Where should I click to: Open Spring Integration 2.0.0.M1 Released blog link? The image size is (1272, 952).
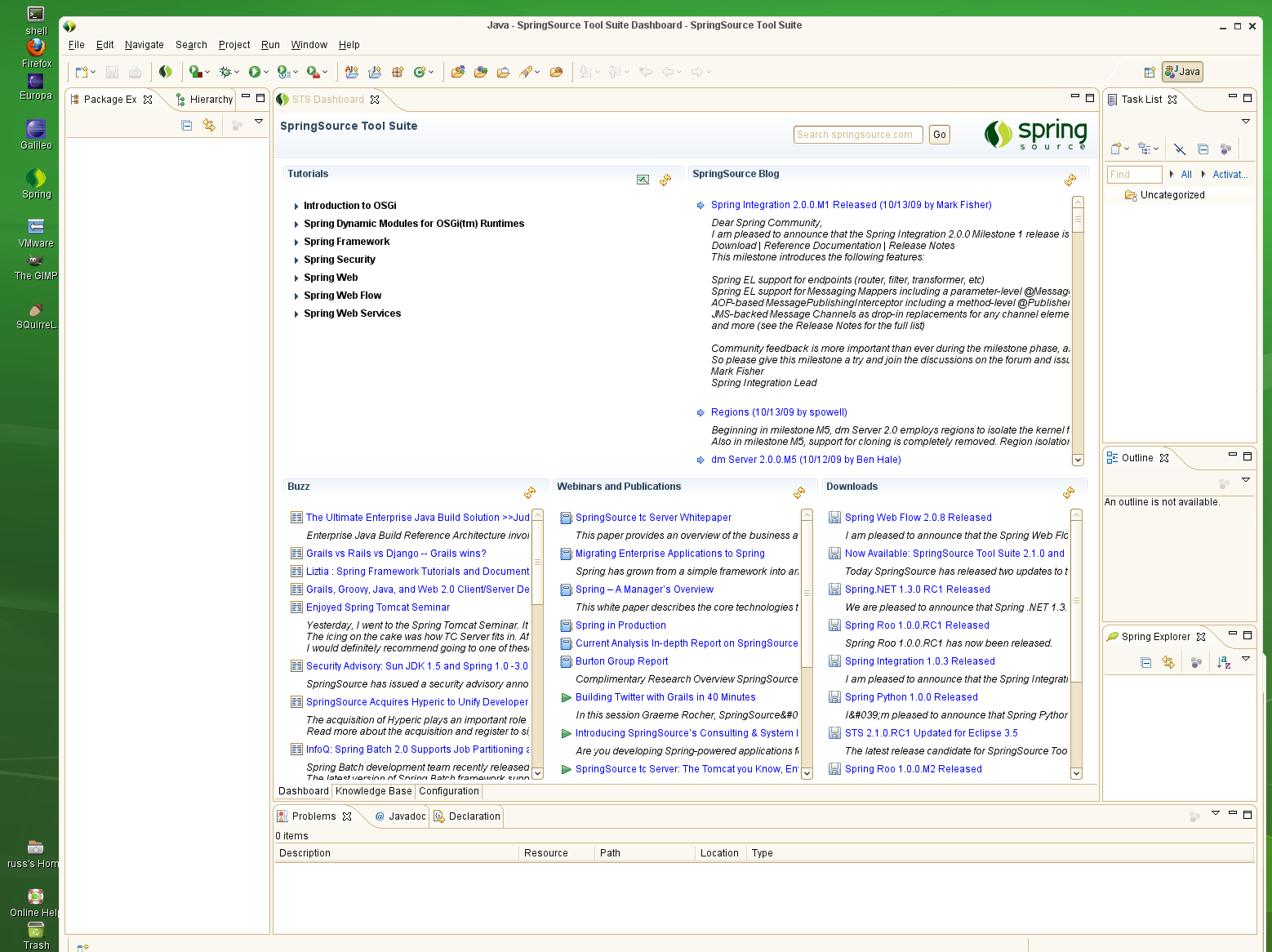click(x=851, y=205)
